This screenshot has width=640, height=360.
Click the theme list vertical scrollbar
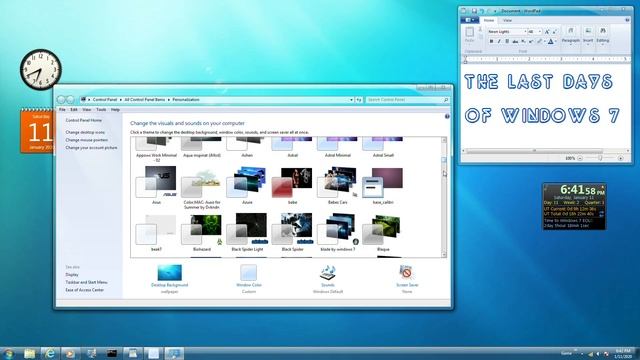[444, 197]
